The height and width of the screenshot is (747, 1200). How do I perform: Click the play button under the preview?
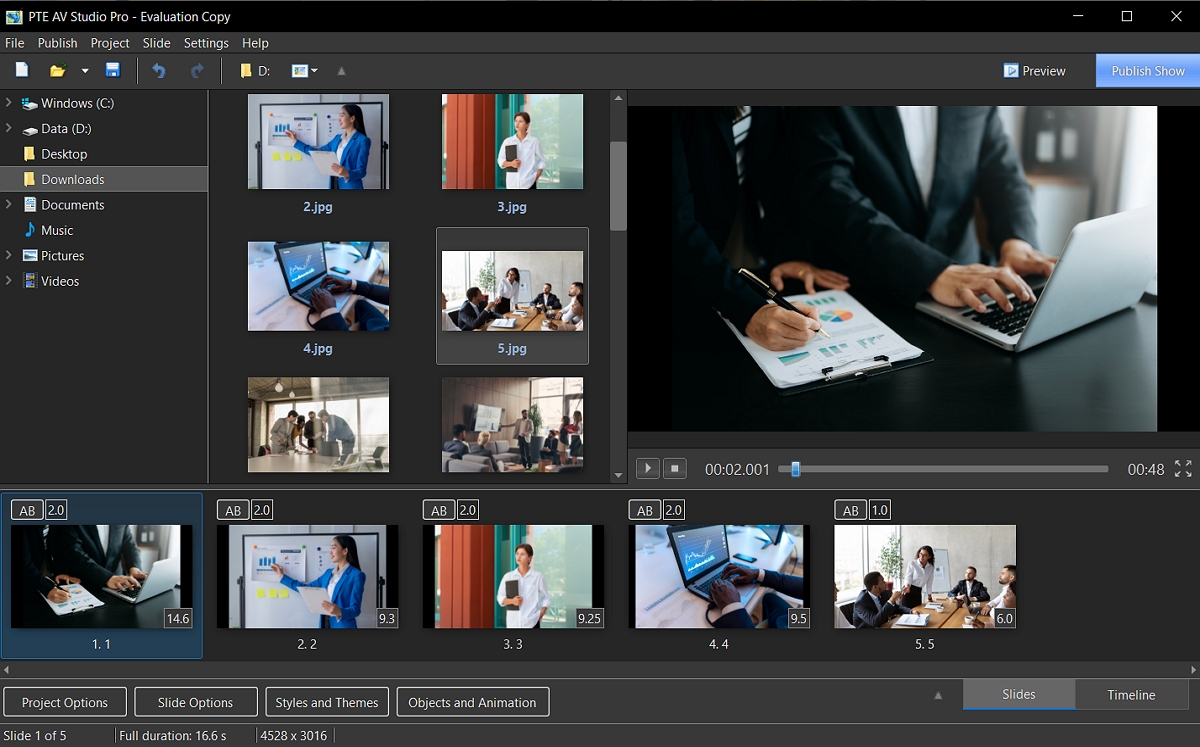pyautogui.click(x=648, y=468)
